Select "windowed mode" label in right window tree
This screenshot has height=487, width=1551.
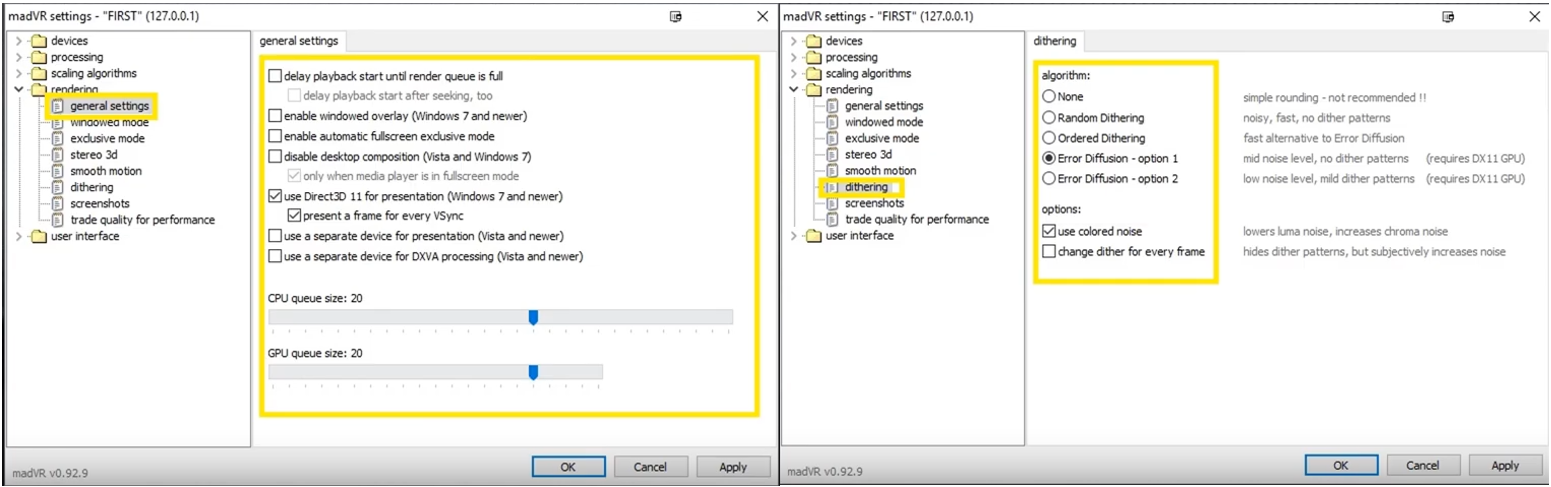coord(884,122)
